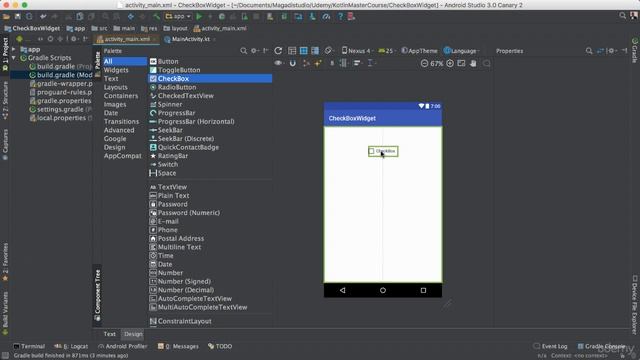Viewport: 640px width, 360px height.
Task: Open the Event Log
Action: pos(550,346)
